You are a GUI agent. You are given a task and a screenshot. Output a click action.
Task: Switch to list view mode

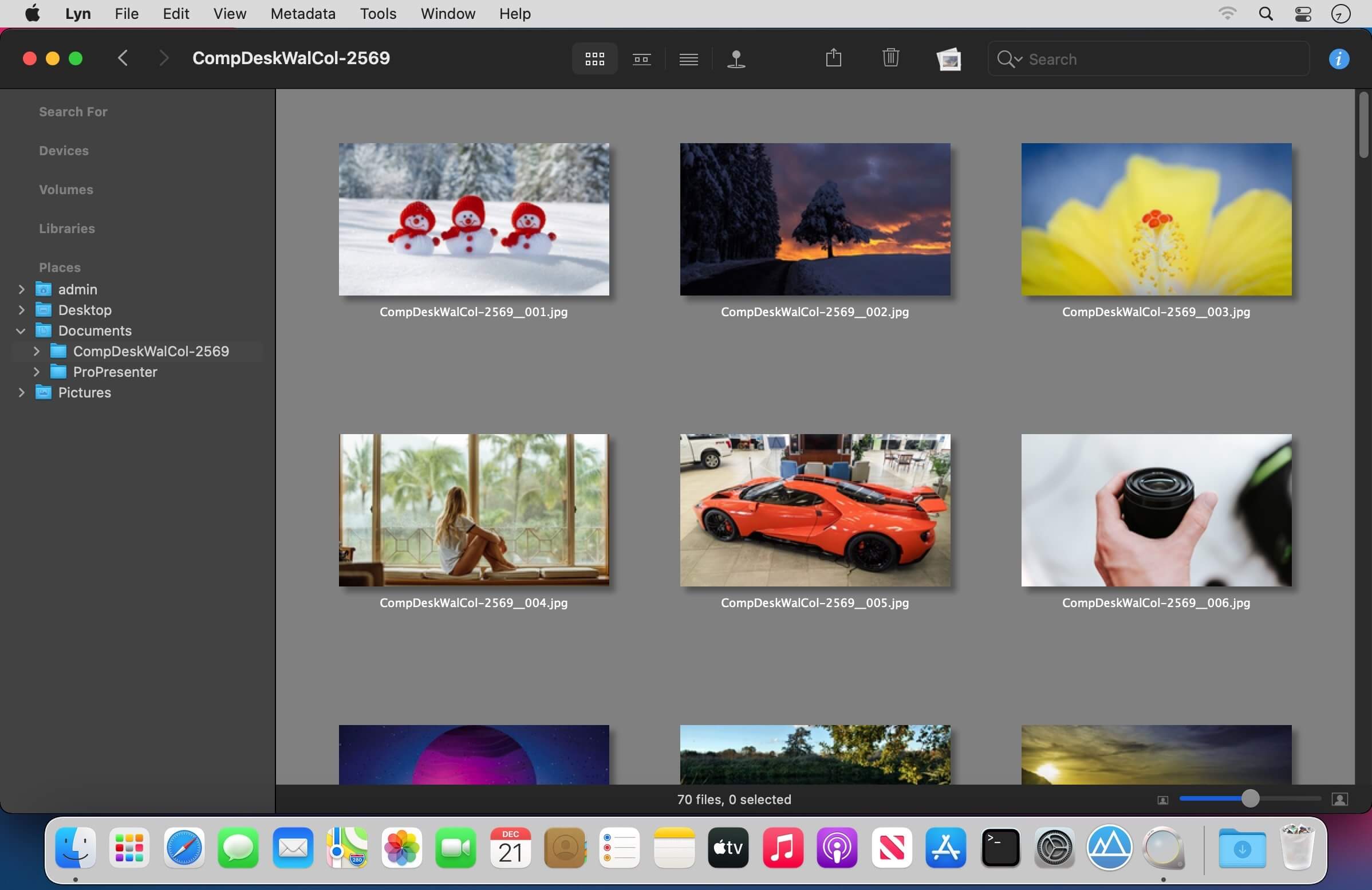tap(688, 59)
